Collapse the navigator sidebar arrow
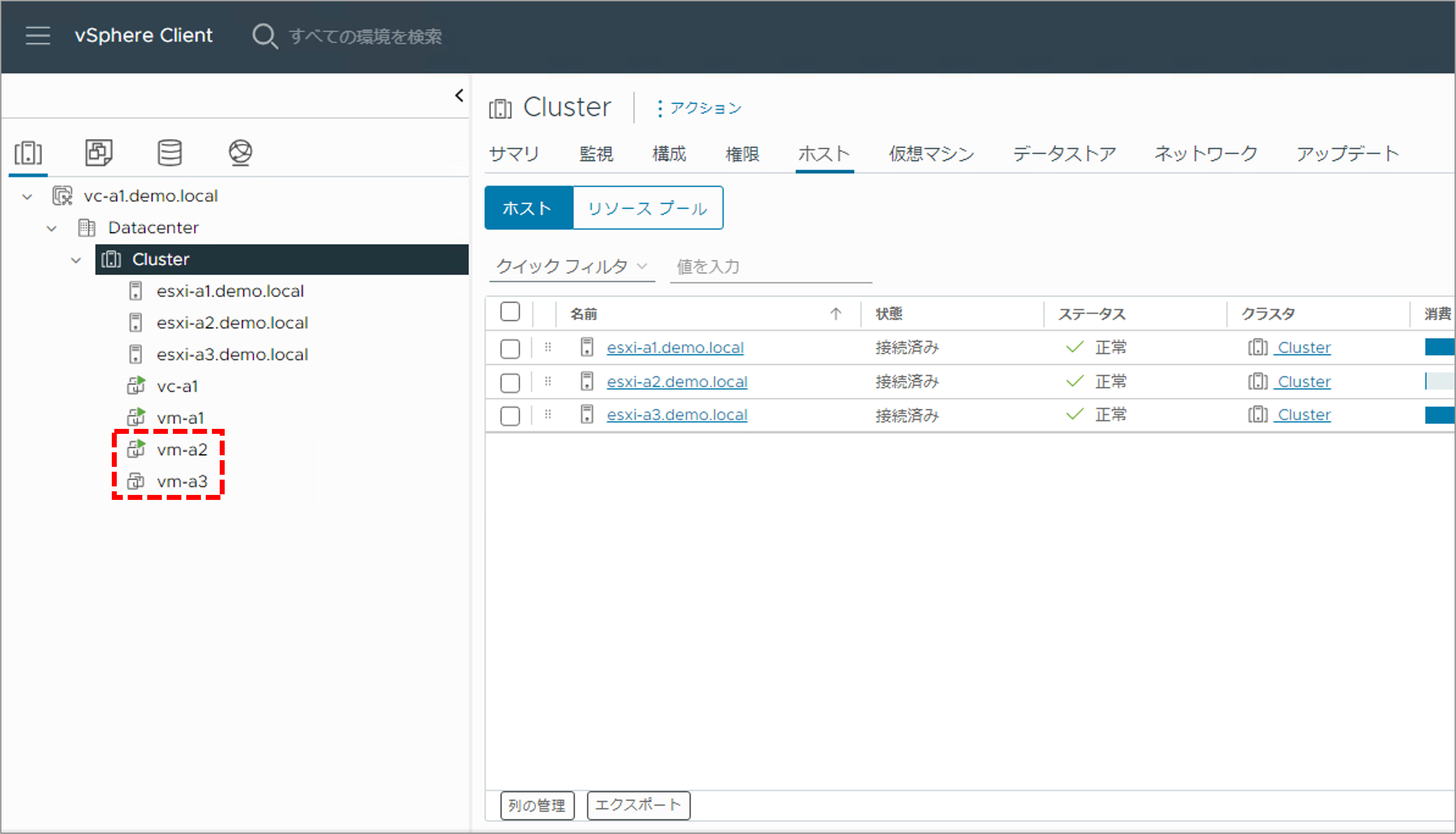This screenshot has height=834, width=1456. point(459,95)
